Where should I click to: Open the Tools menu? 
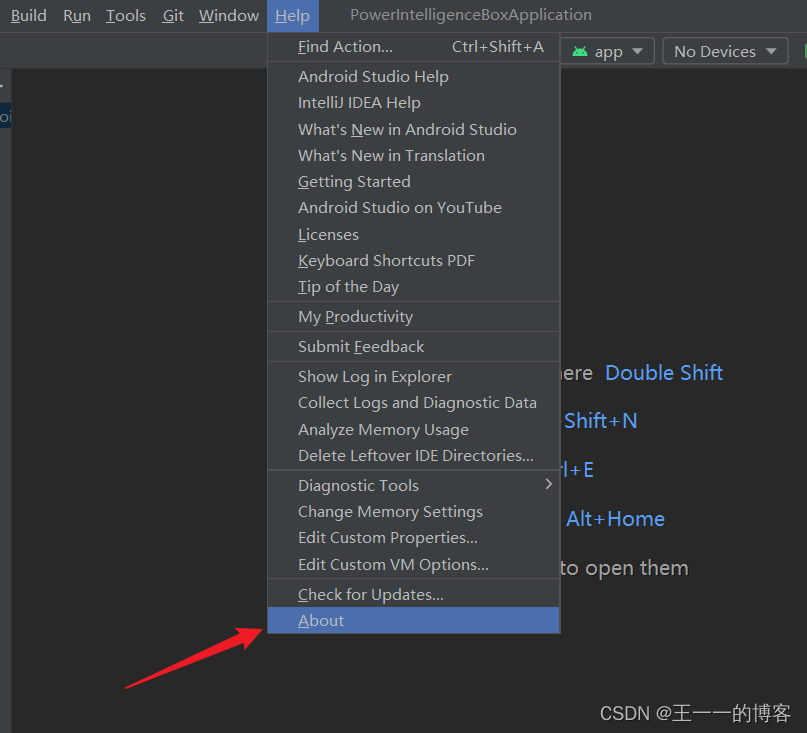[126, 15]
